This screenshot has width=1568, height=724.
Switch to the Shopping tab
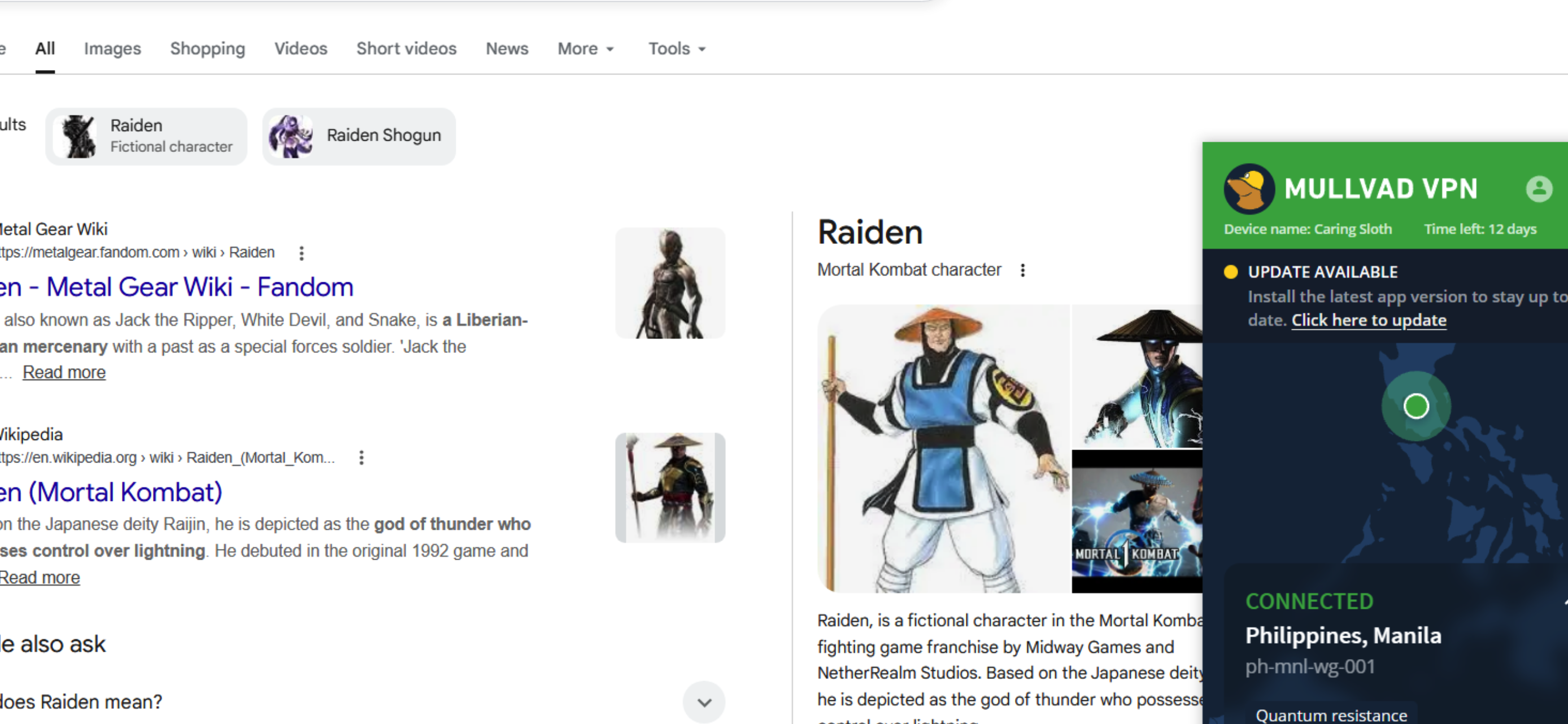coord(207,49)
